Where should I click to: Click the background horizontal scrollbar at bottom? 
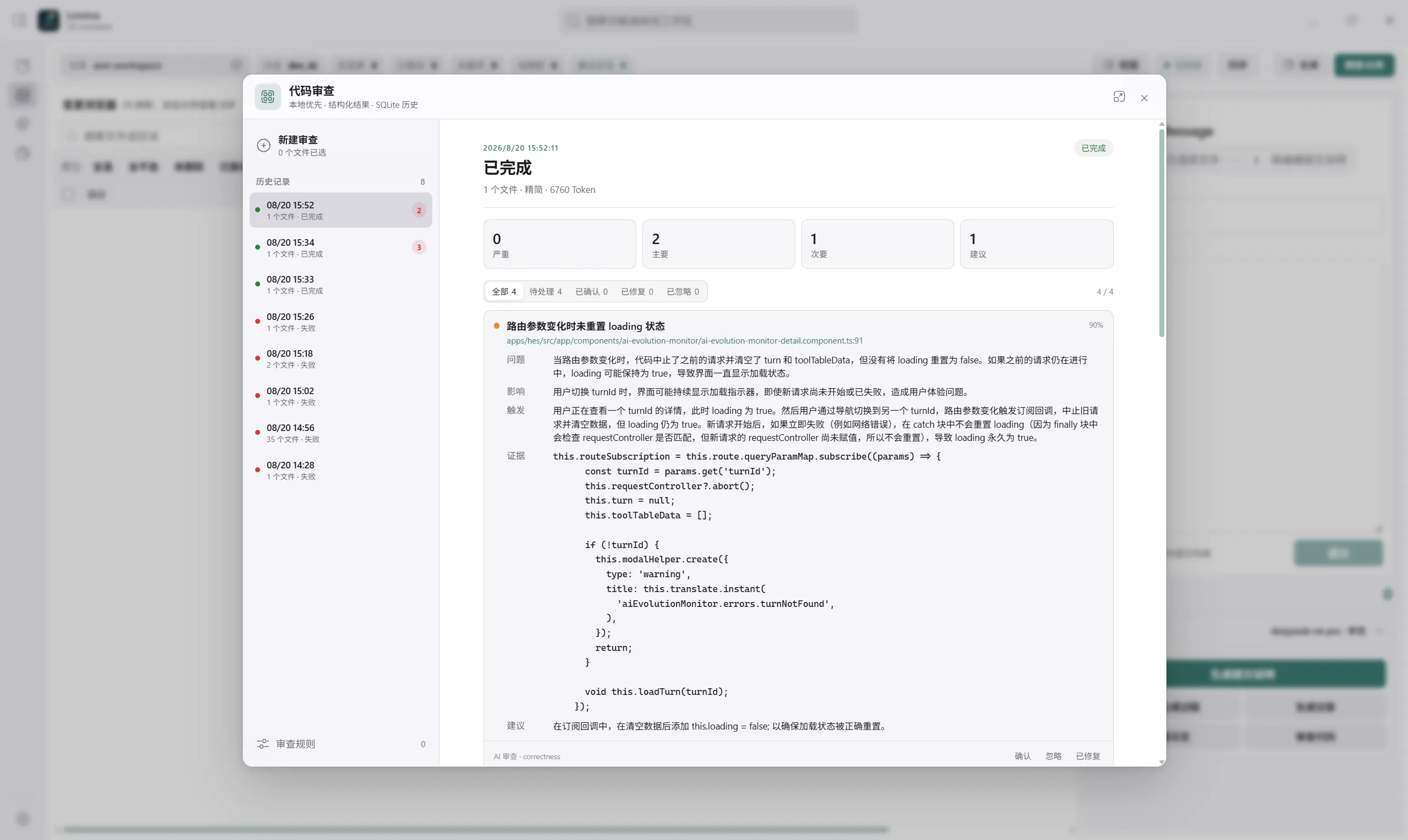tap(476, 830)
